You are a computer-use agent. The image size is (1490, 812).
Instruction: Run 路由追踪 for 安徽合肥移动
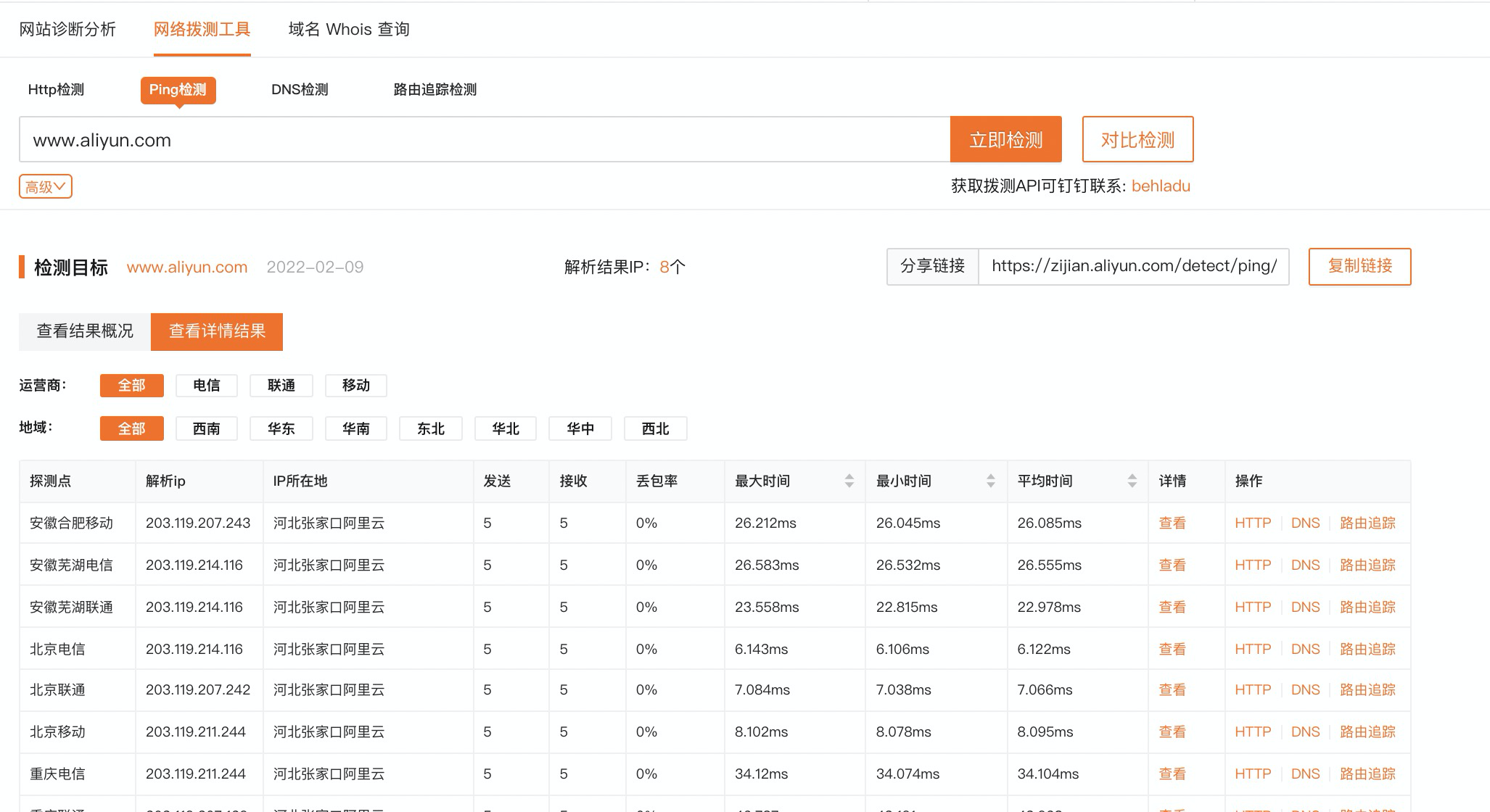tap(1367, 523)
